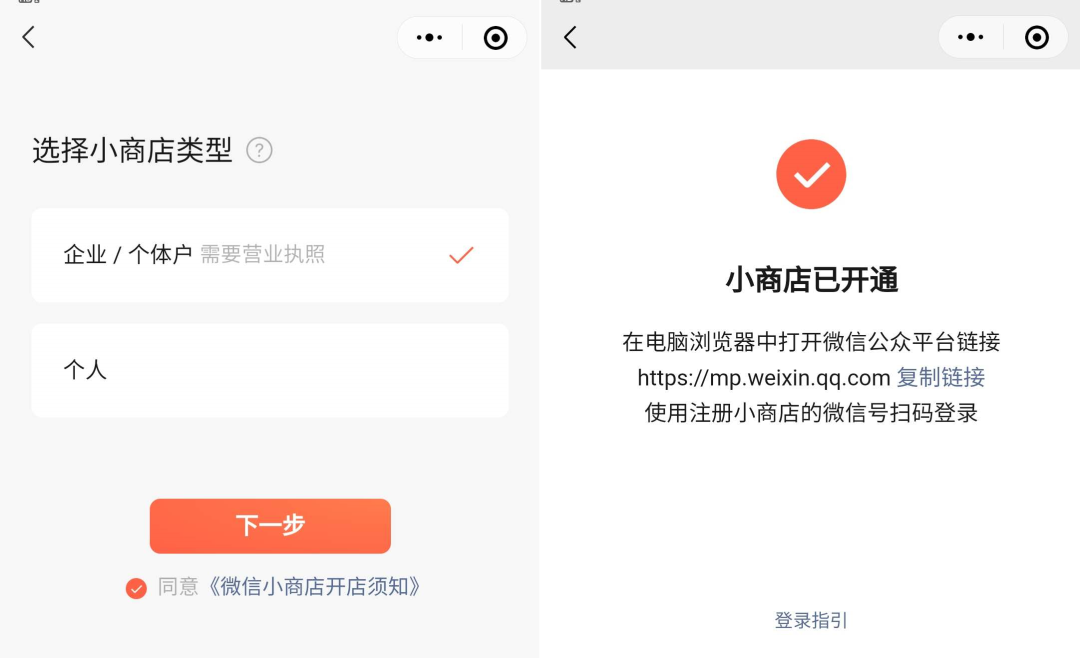Go back from the 选择小商店类型 screen
The height and width of the screenshot is (658, 1080).
pyautogui.click(x=28, y=37)
